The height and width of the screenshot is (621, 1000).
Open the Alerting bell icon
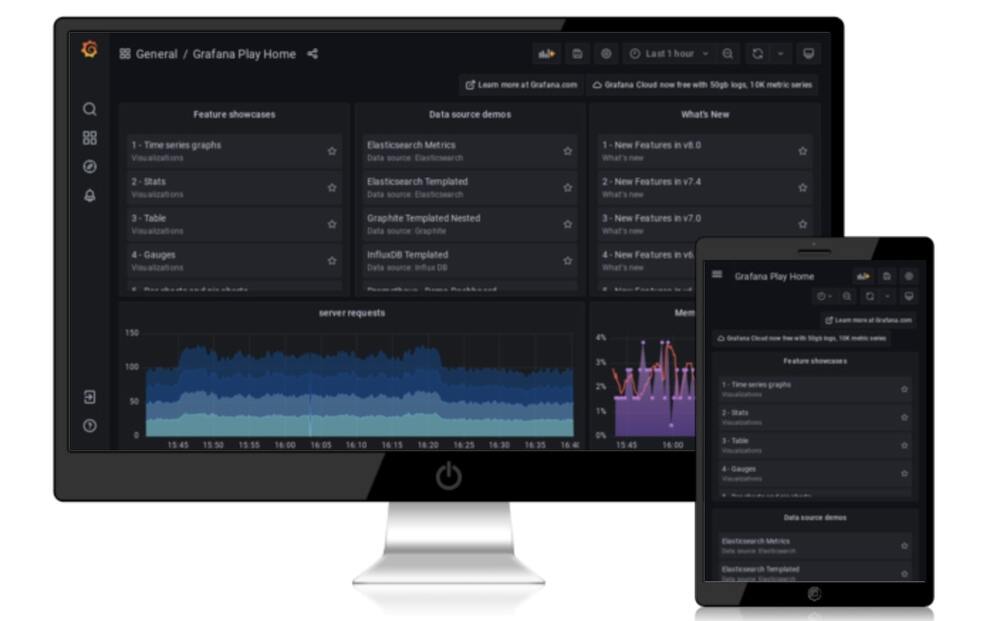(90, 195)
